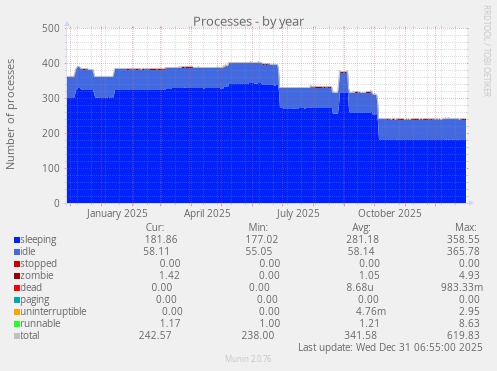Click the 'Munin 2.0.76' version text
497x371 pixels.
[248, 359]
